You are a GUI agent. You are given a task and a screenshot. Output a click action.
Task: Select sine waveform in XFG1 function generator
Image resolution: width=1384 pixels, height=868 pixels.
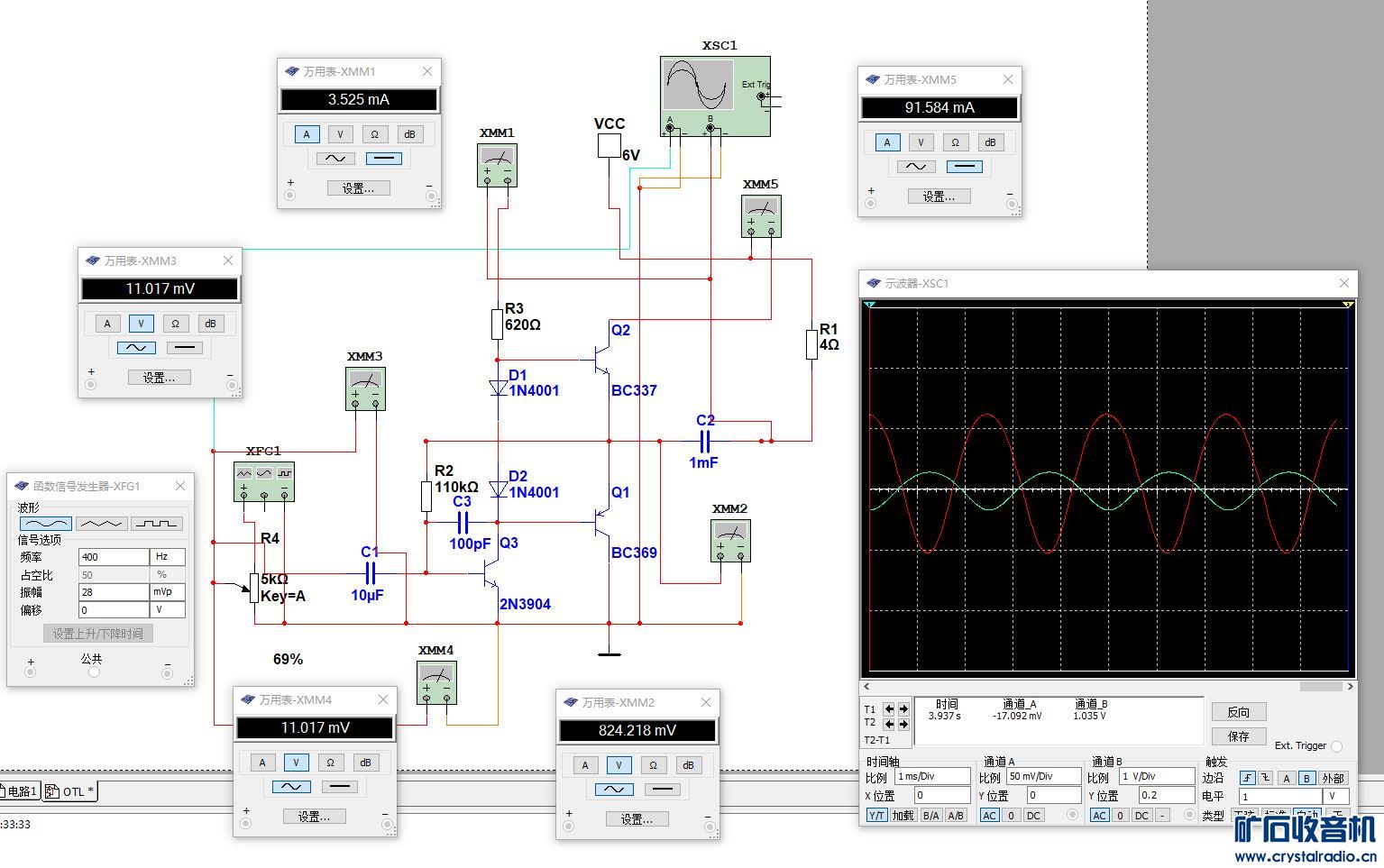(45, 524)
